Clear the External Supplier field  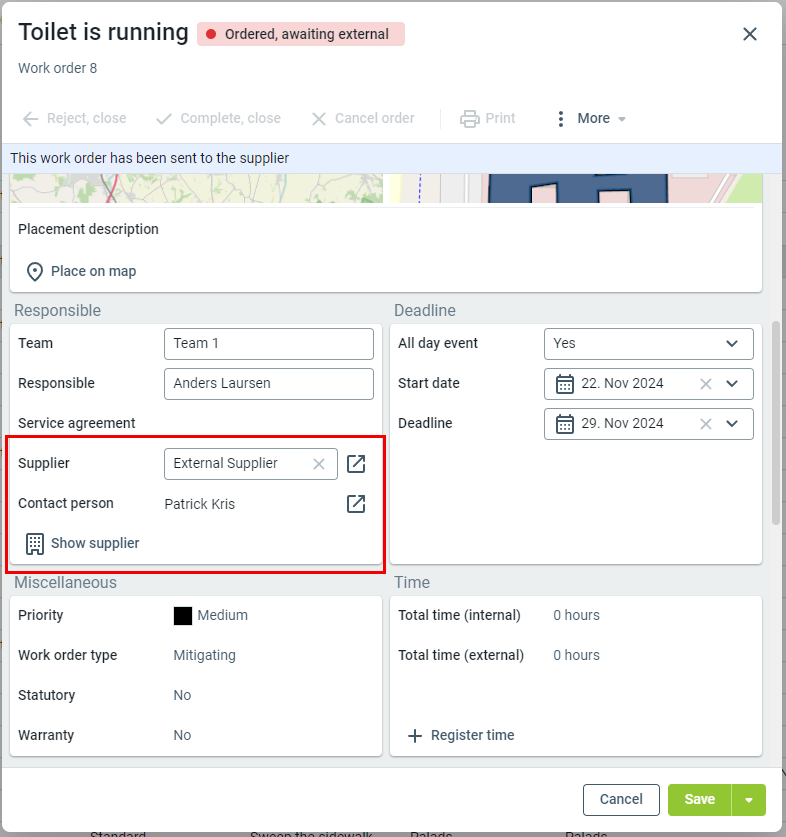319,464
